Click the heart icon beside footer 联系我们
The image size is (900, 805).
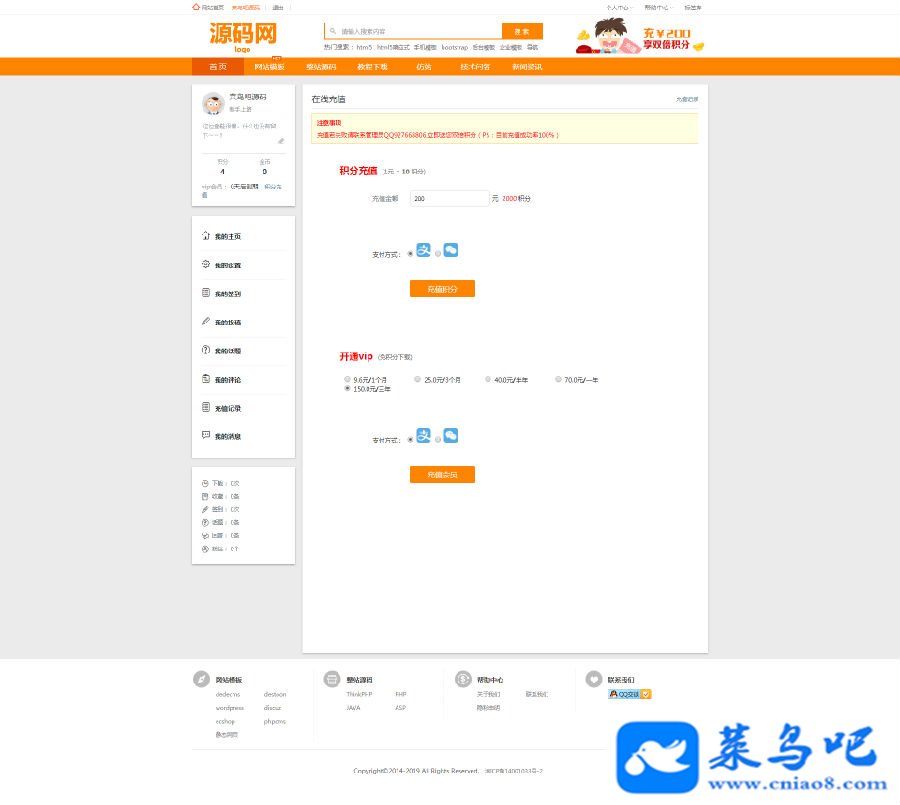[593, 679]
